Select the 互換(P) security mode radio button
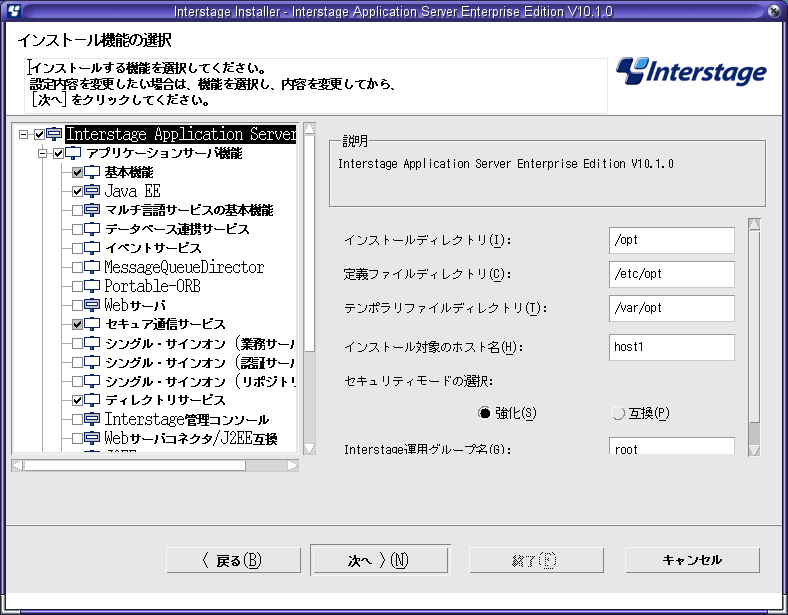The image size is (788, 615). 618,413
